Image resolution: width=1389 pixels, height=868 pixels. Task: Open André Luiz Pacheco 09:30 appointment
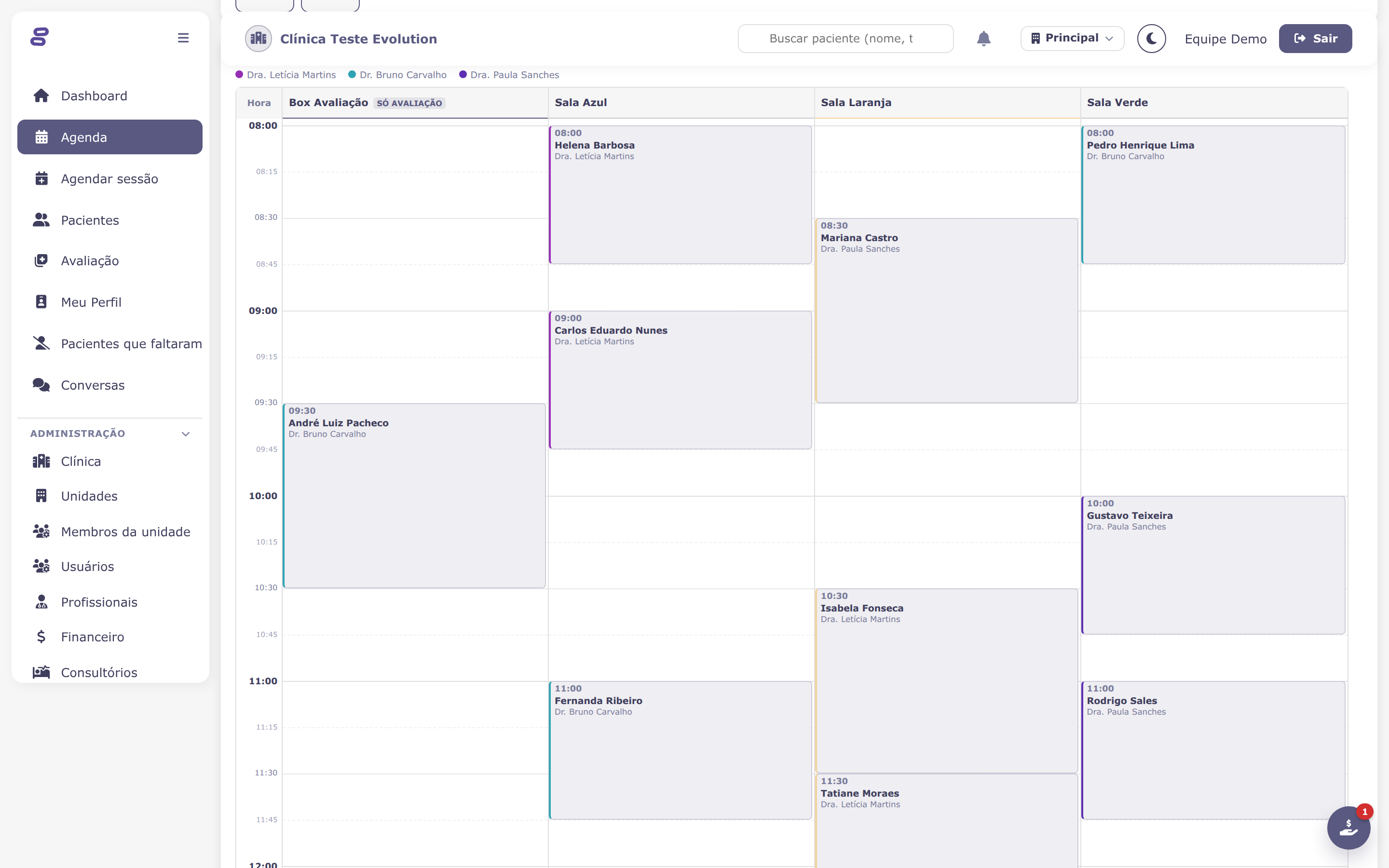click(414, 495)
